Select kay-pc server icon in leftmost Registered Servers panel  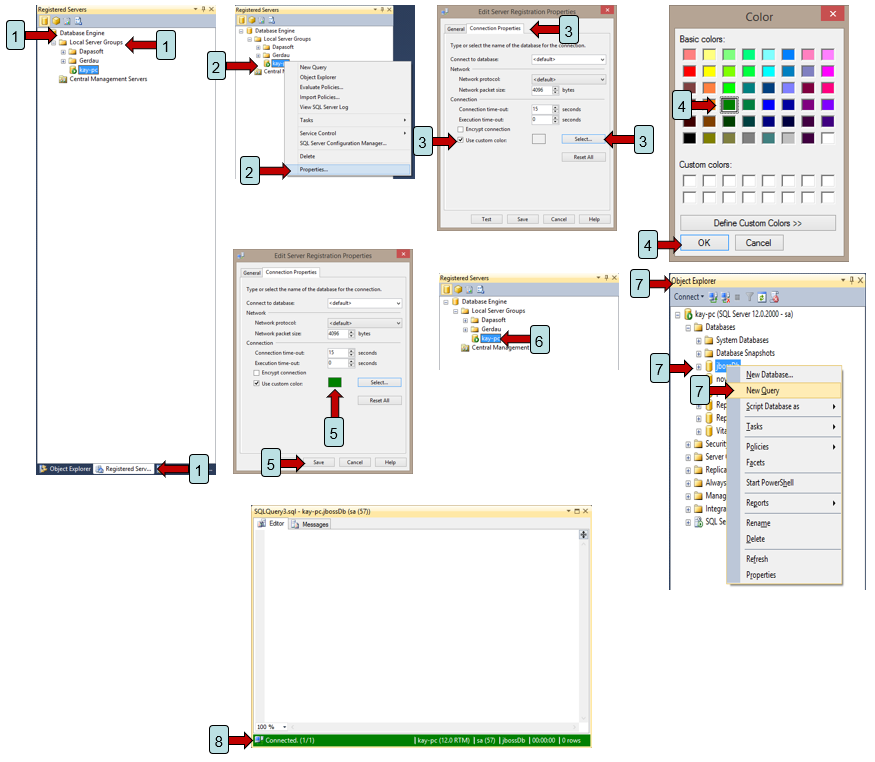click(x=73, y=70)
